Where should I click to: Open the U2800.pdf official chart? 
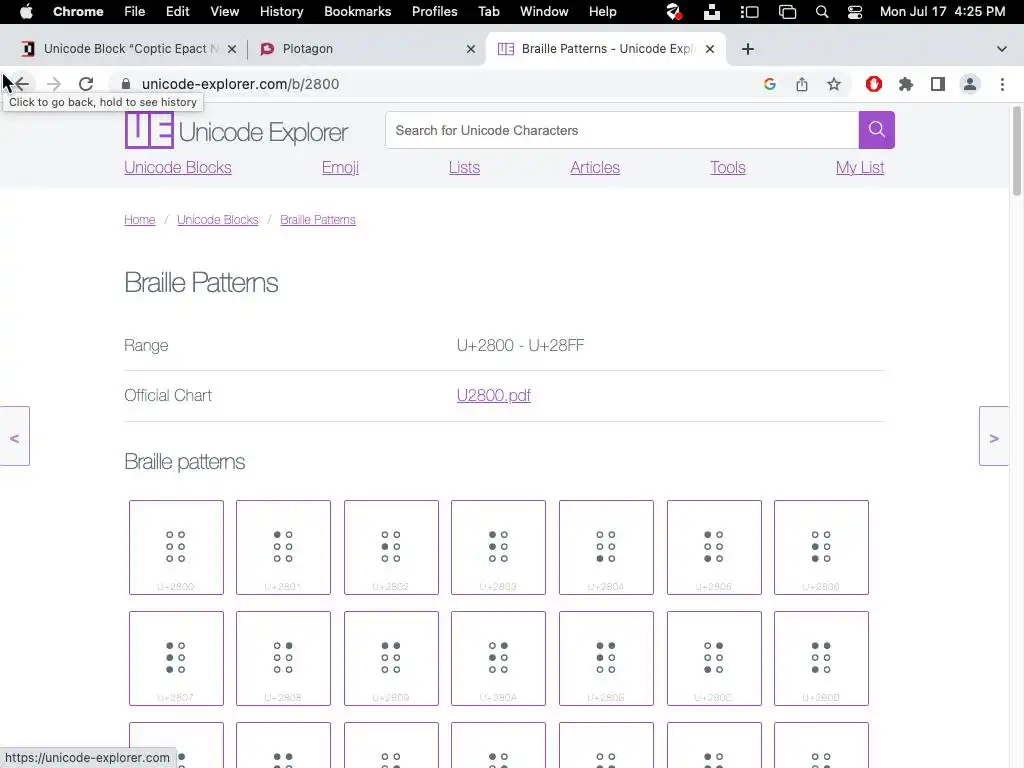(494, 395)
